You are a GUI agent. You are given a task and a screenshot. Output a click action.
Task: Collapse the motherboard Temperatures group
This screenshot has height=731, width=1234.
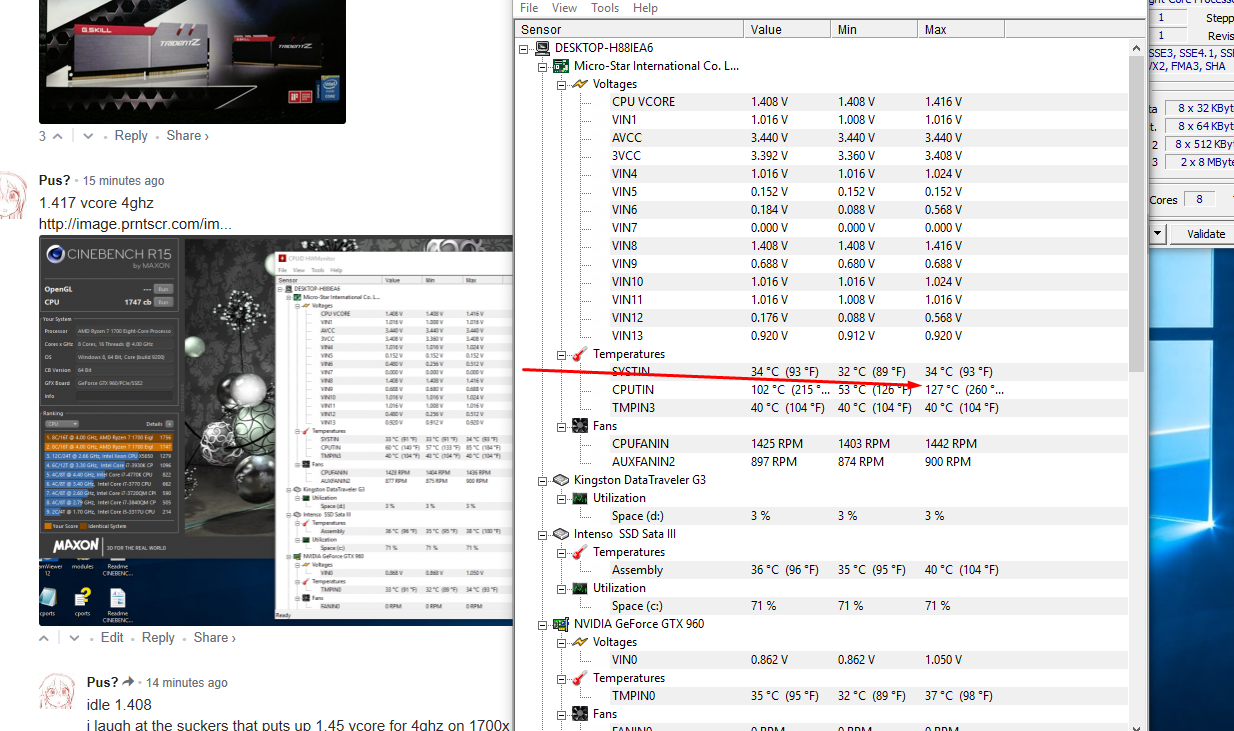(x=561, y=354)
